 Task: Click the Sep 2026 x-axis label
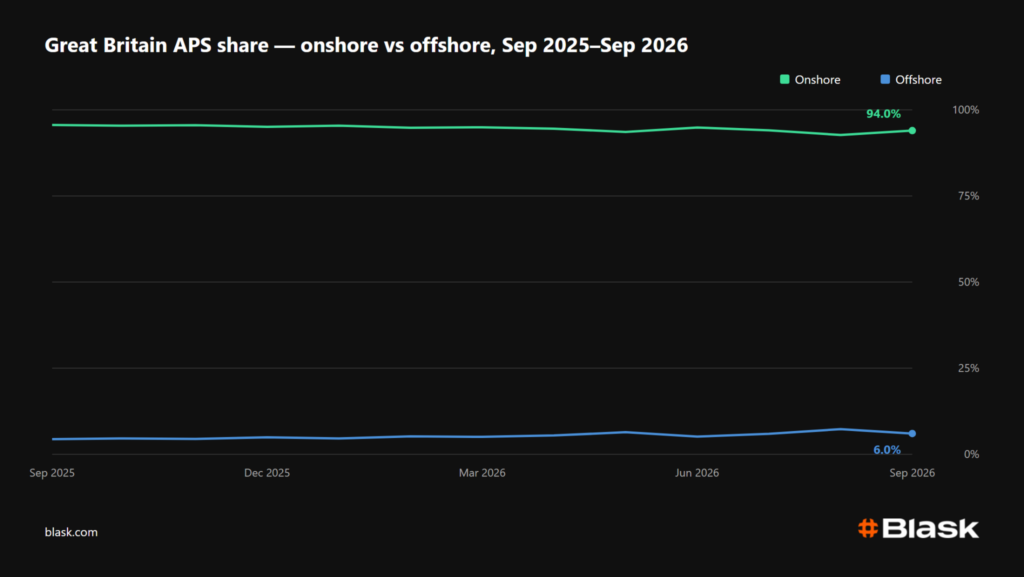point(912,473)
